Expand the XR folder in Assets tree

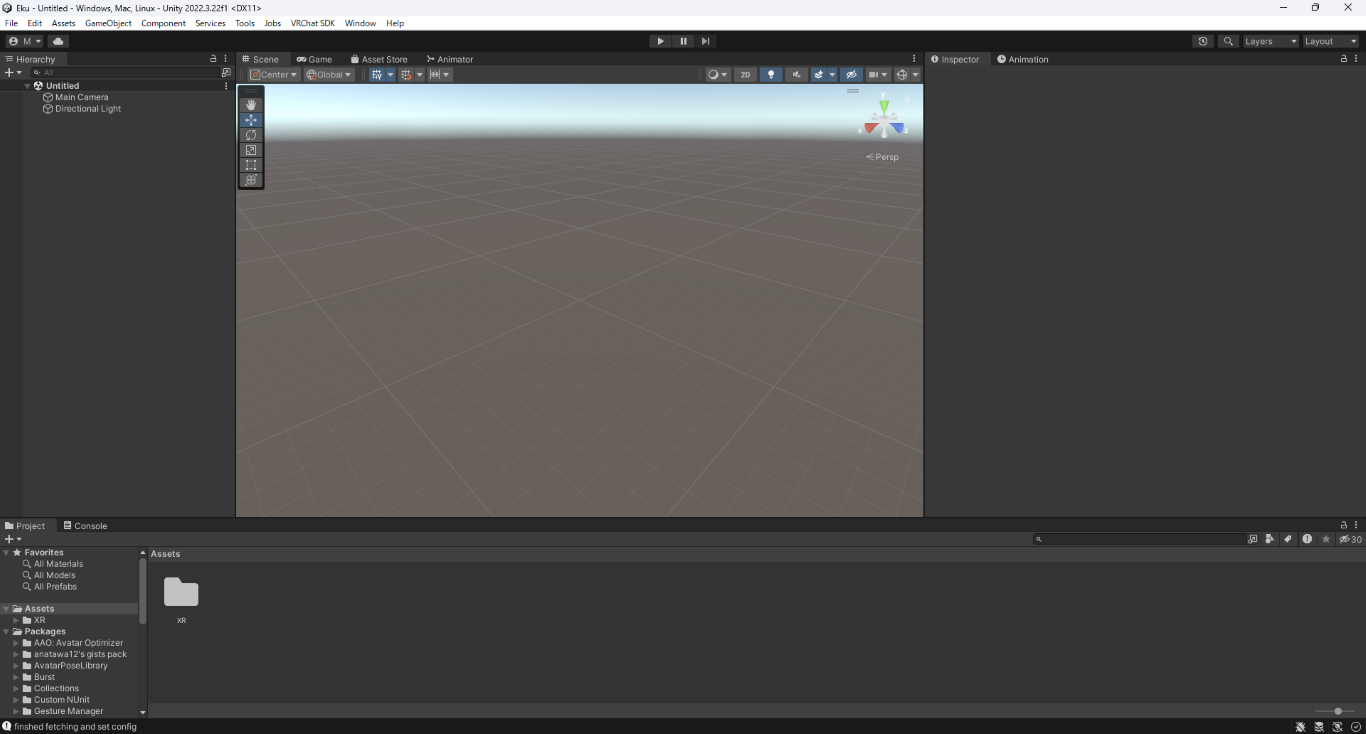tap(16, 620)
